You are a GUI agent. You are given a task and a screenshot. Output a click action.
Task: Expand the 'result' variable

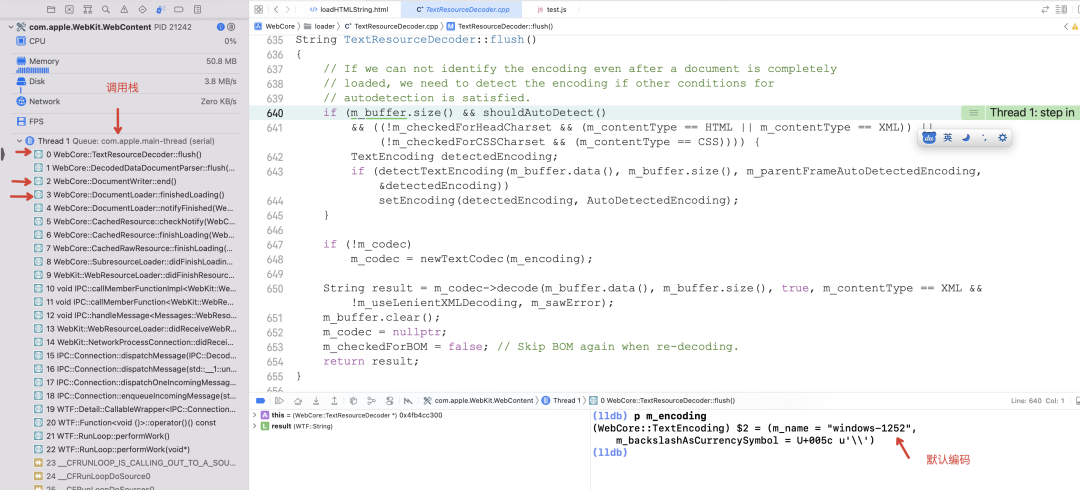pos(255,427)
